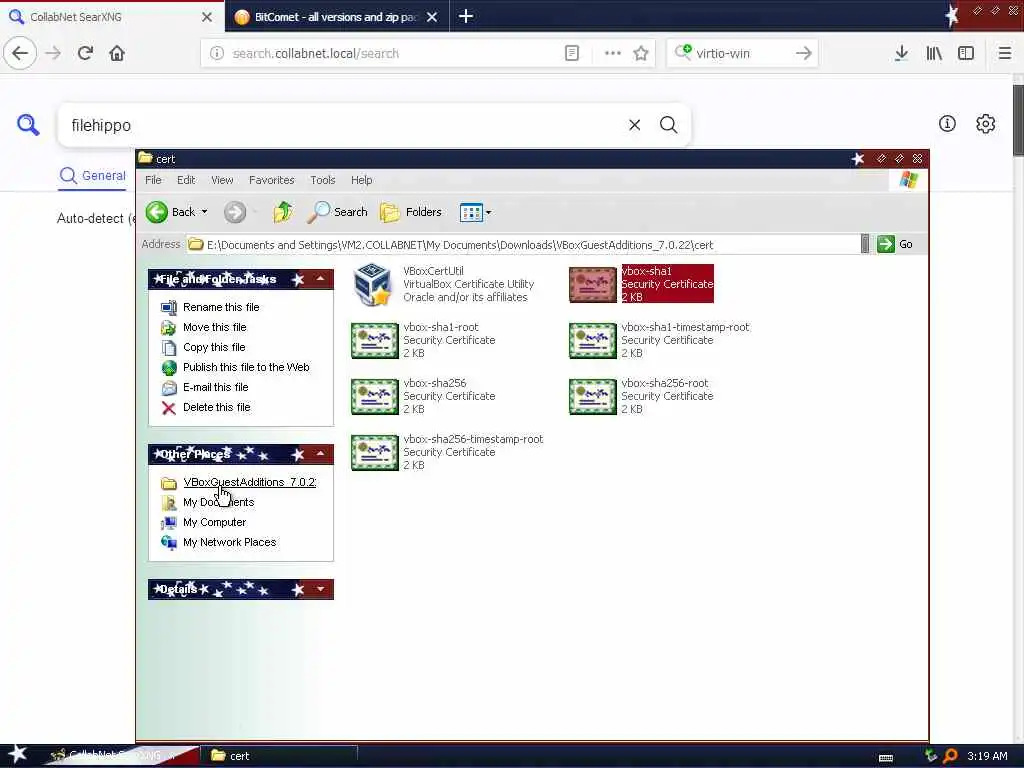Select vbox-sha1-timestamp-root certificate icon

point(592,341)
